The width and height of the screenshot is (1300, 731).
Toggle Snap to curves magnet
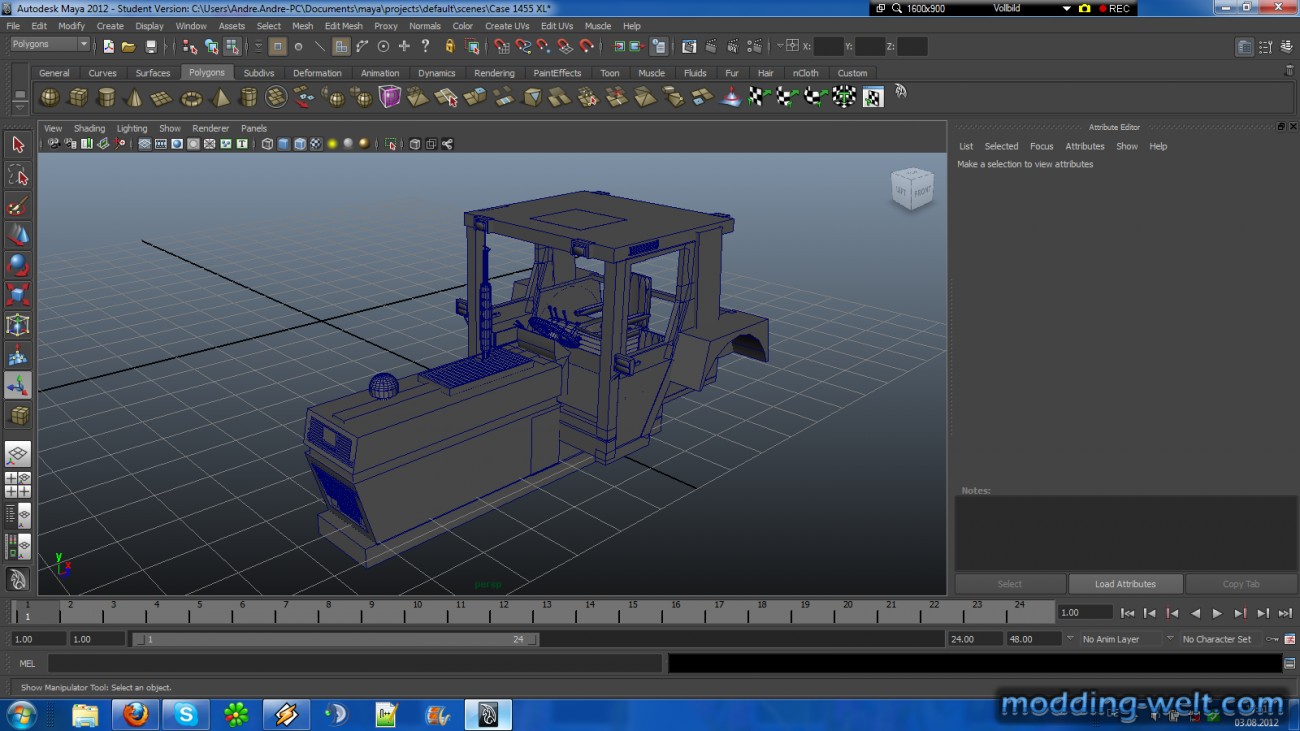point(522,46)
